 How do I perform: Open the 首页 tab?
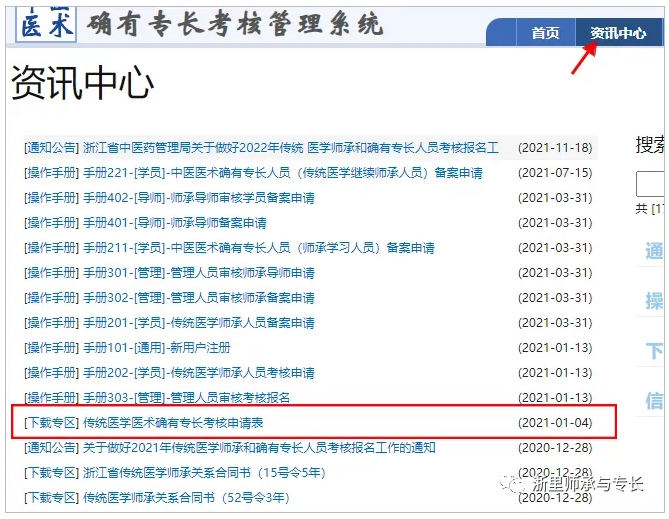[545, 33]
